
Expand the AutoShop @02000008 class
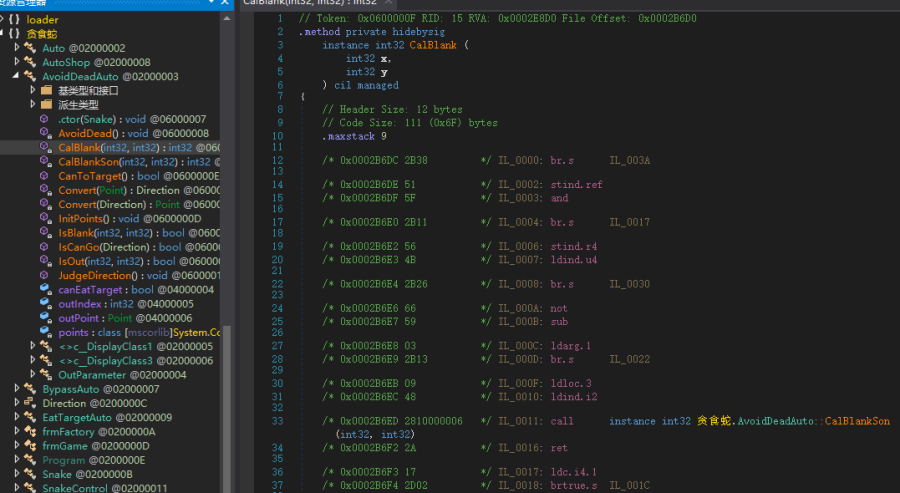pos(17,61)
